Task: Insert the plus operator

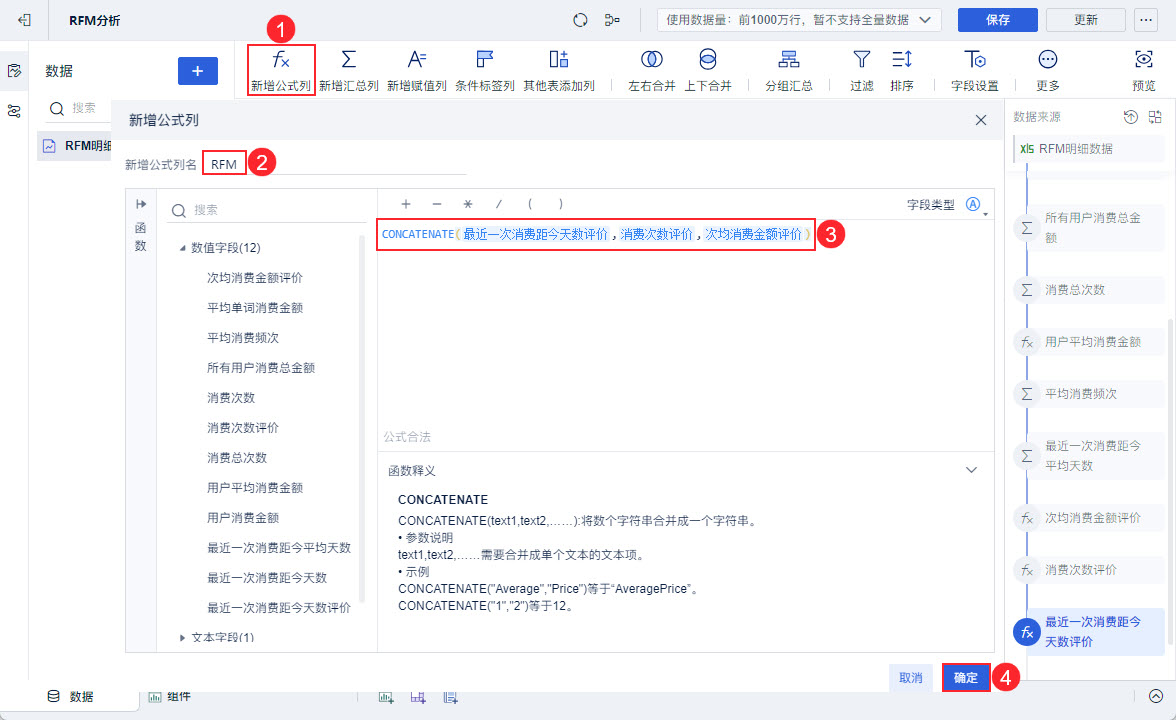Action: (x=406, y=204)
